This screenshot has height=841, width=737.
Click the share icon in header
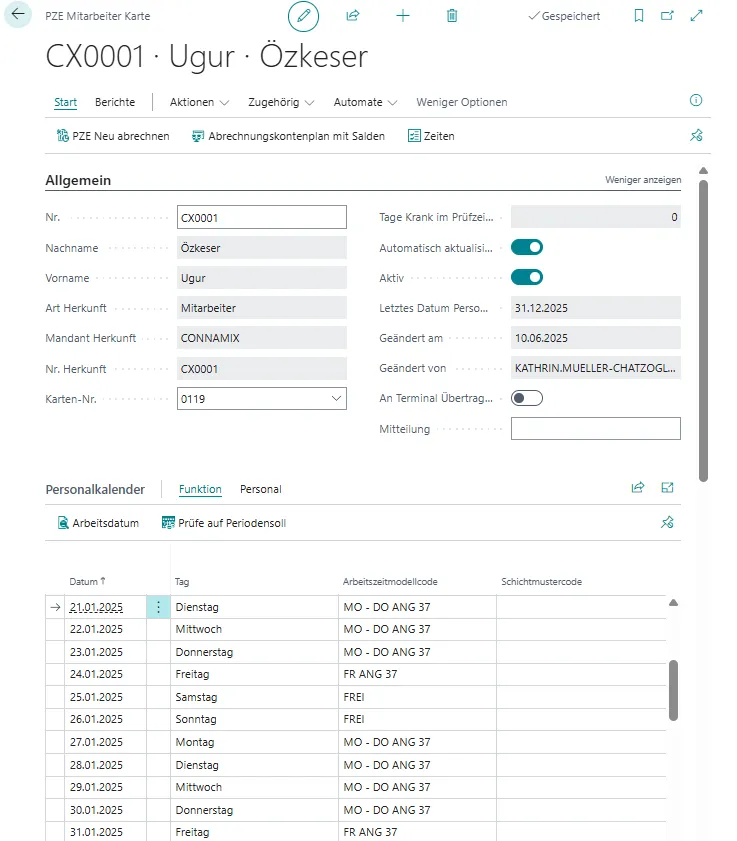coord(353,16)
